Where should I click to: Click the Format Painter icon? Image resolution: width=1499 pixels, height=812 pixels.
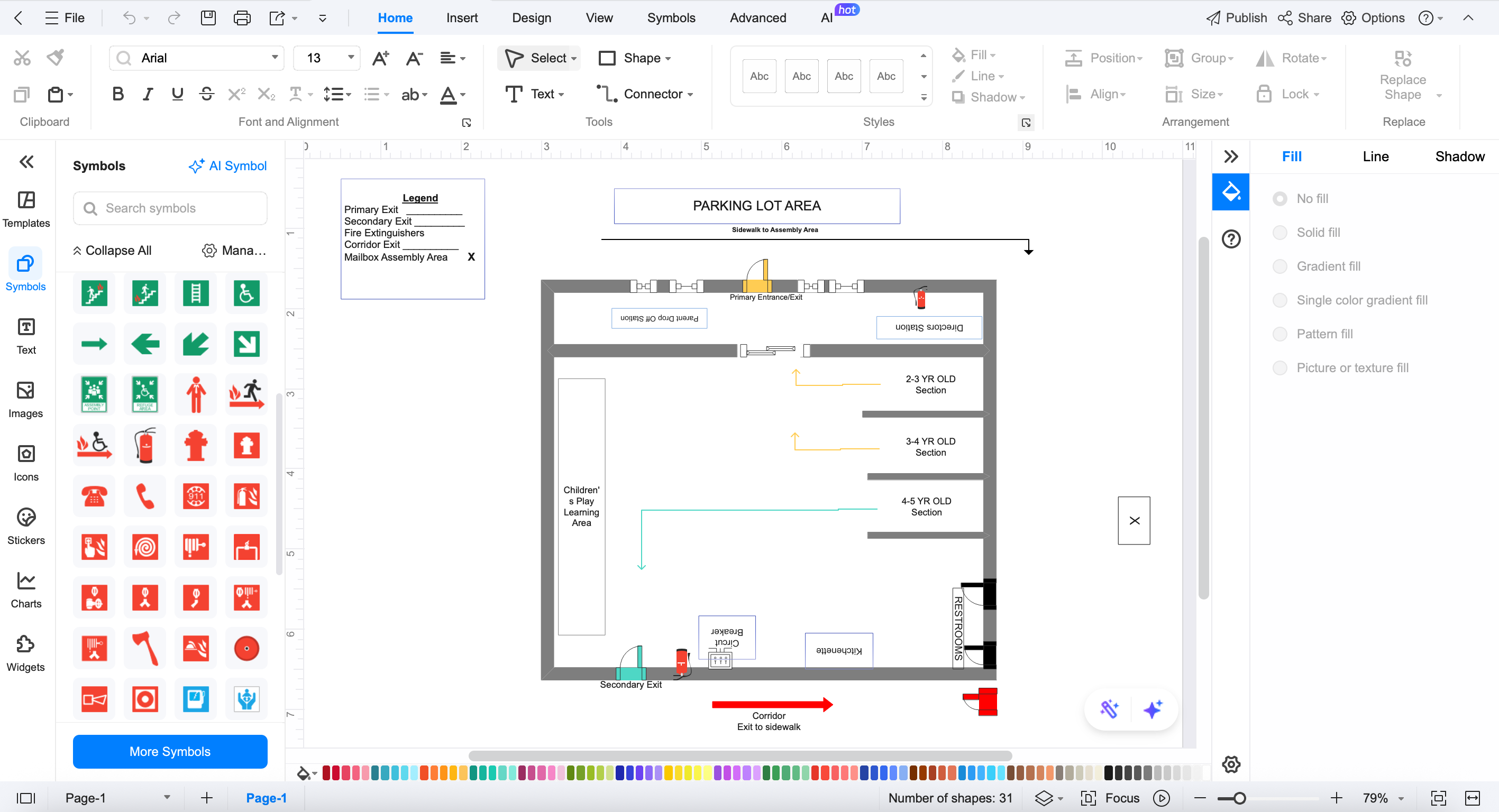click(x=56, y=58)
